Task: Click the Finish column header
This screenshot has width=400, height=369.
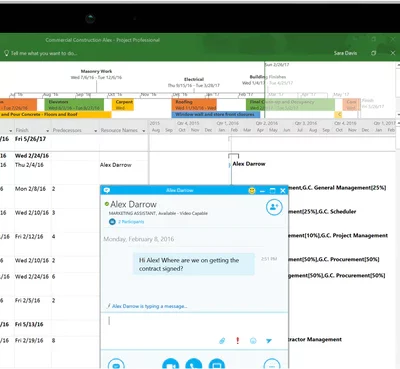Action: pos(22,130)
